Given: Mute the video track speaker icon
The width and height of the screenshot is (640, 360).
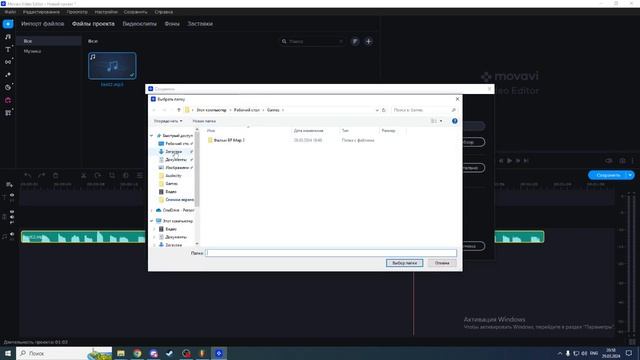Looking at the screenshot, I should pos(12,217).
